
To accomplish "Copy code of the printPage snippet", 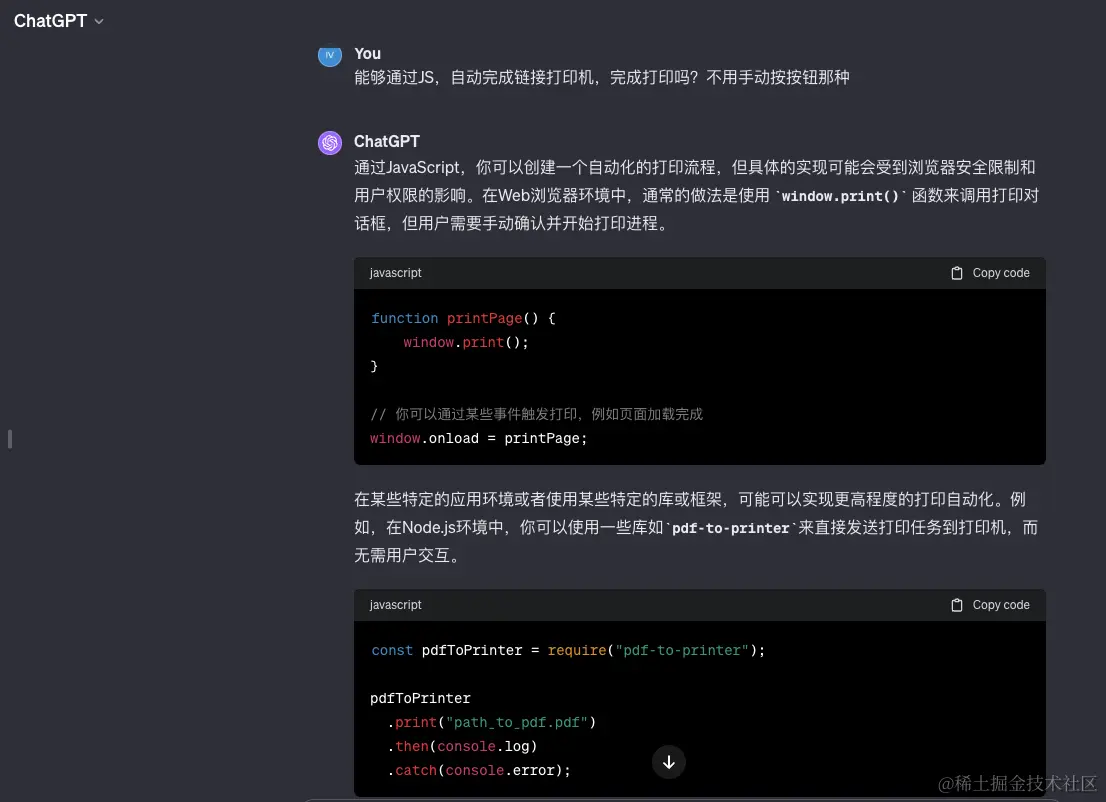I will [x=990, y=273].
